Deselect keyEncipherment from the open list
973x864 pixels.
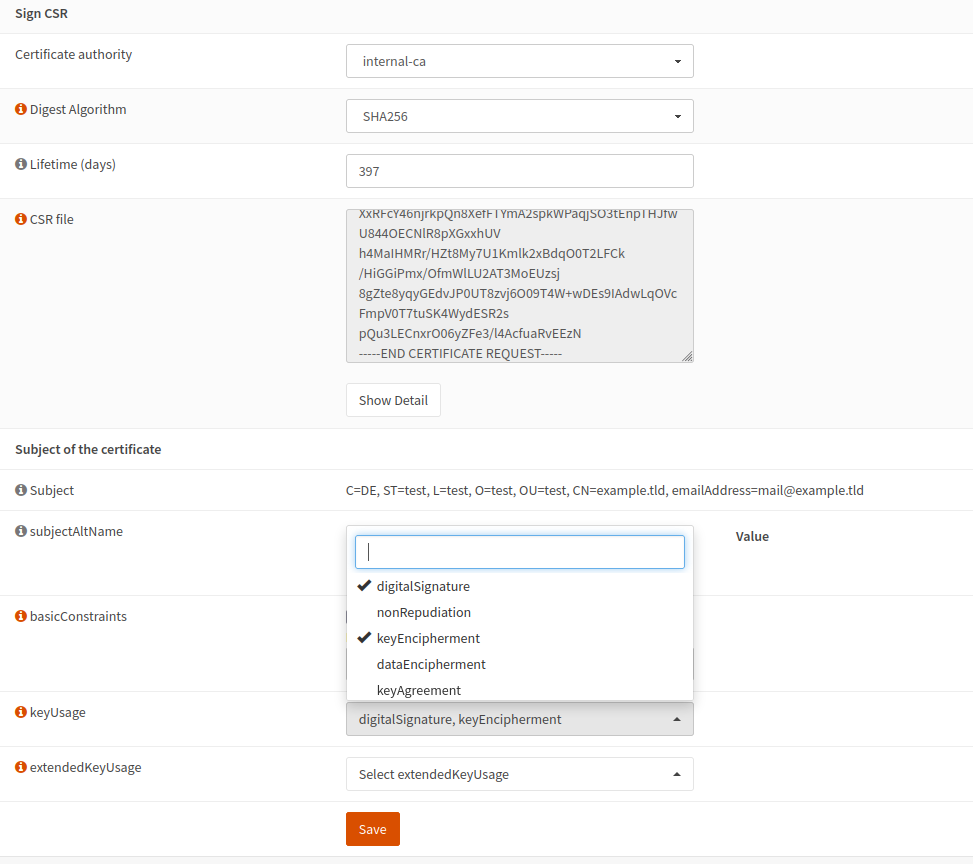[x=426, y=638]
